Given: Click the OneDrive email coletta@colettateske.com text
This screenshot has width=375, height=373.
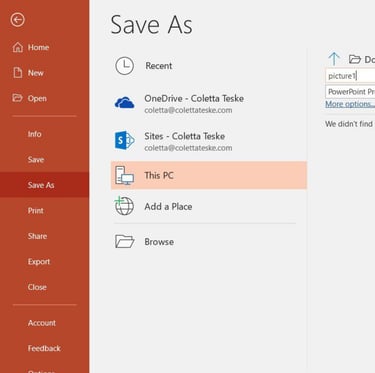Looking at the screenshot, I should tap(188, 110).
